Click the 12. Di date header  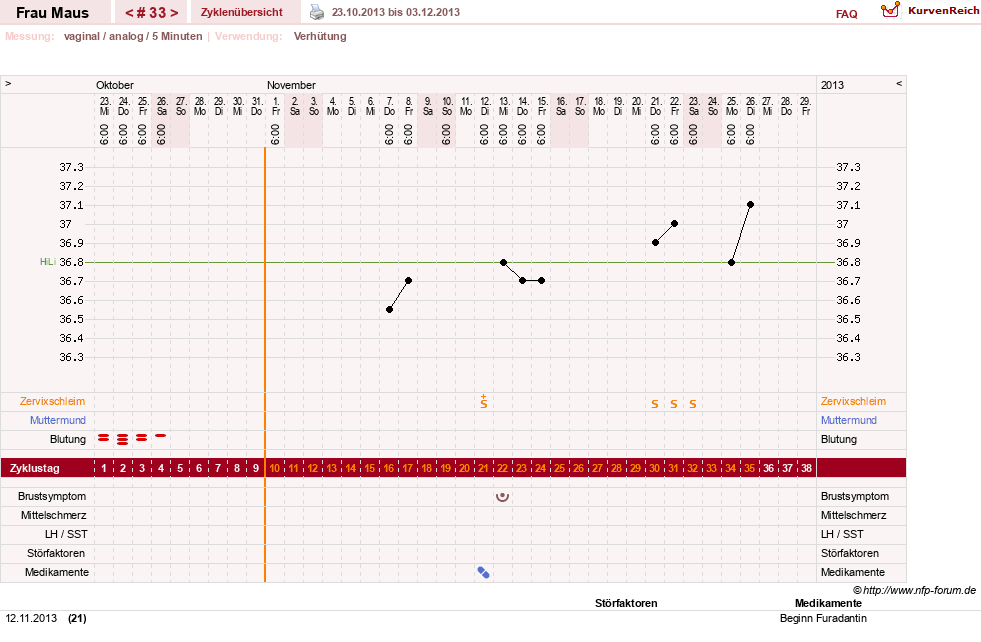point(485,106)
